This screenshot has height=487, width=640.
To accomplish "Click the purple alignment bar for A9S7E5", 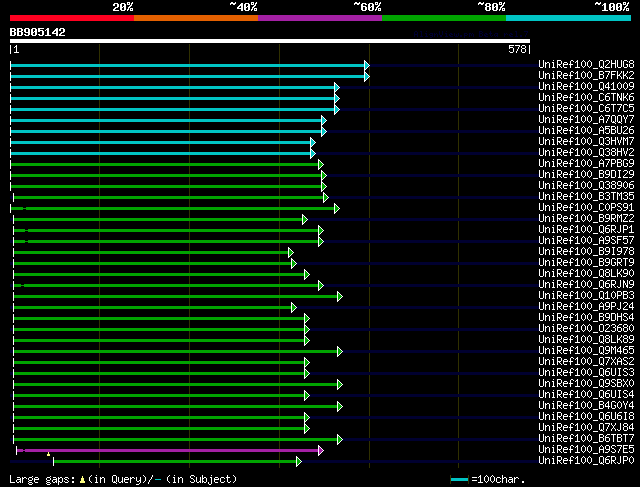I will tap(168, 451).
